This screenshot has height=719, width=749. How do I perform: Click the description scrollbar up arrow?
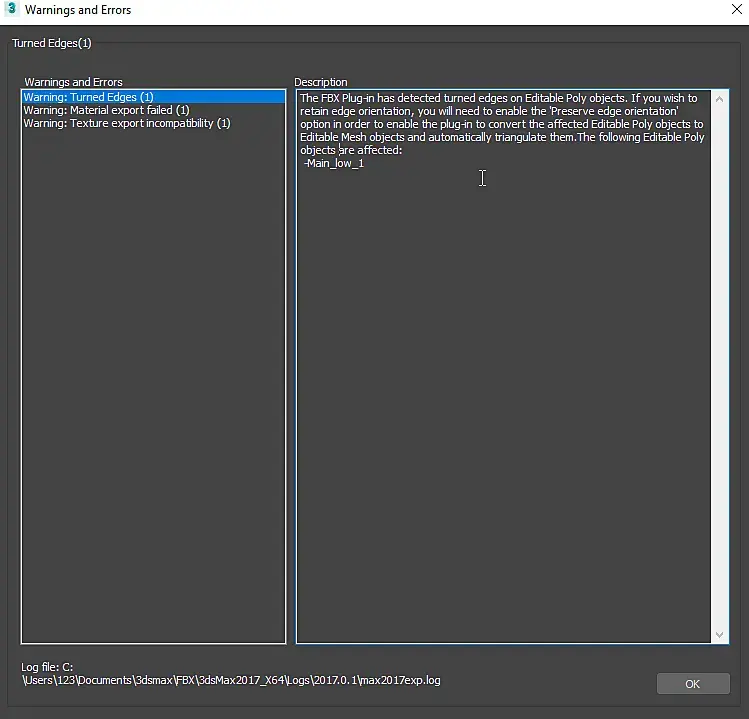click(x=719, y=99)
